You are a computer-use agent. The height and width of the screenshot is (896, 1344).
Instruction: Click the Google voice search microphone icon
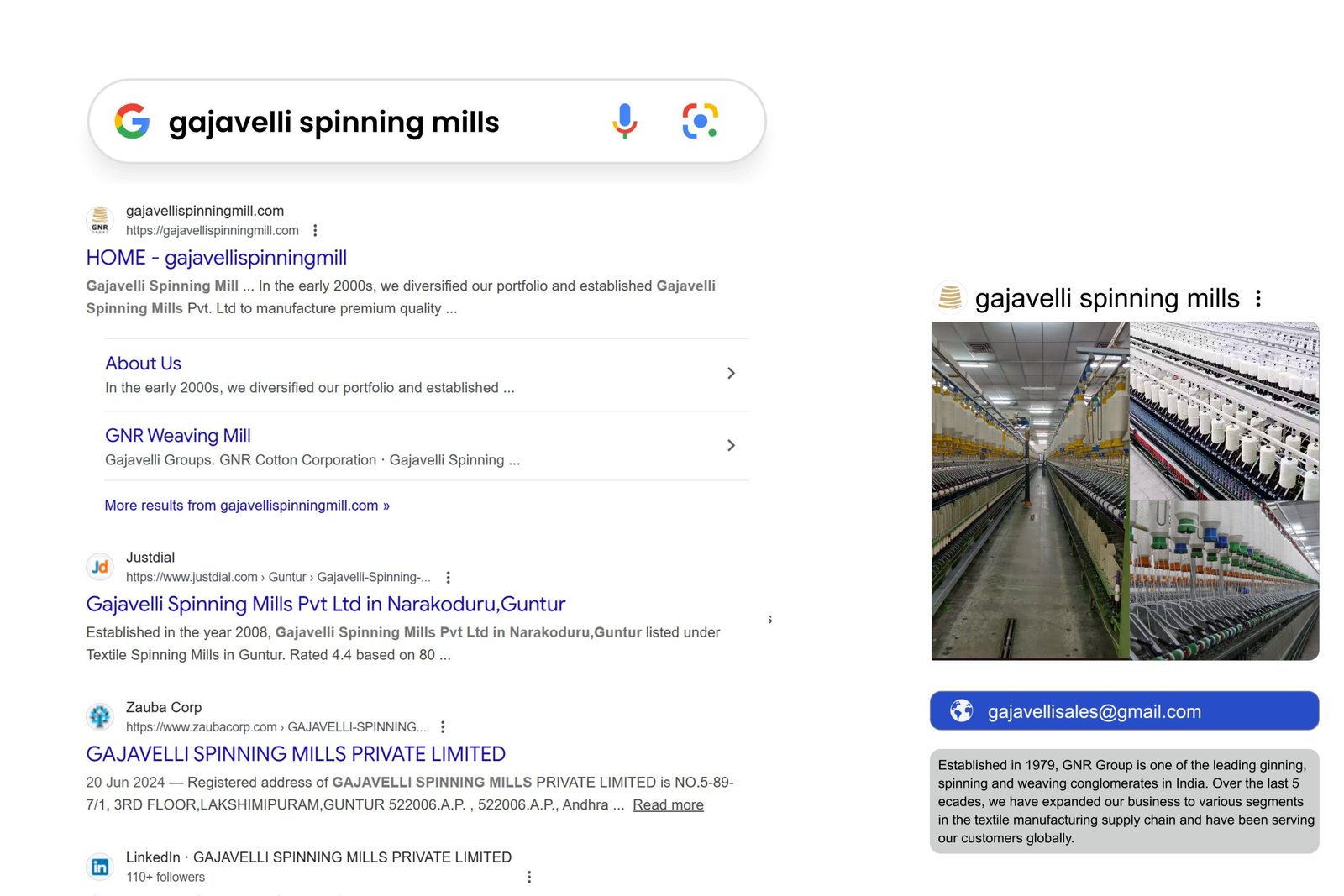point(624,121)
